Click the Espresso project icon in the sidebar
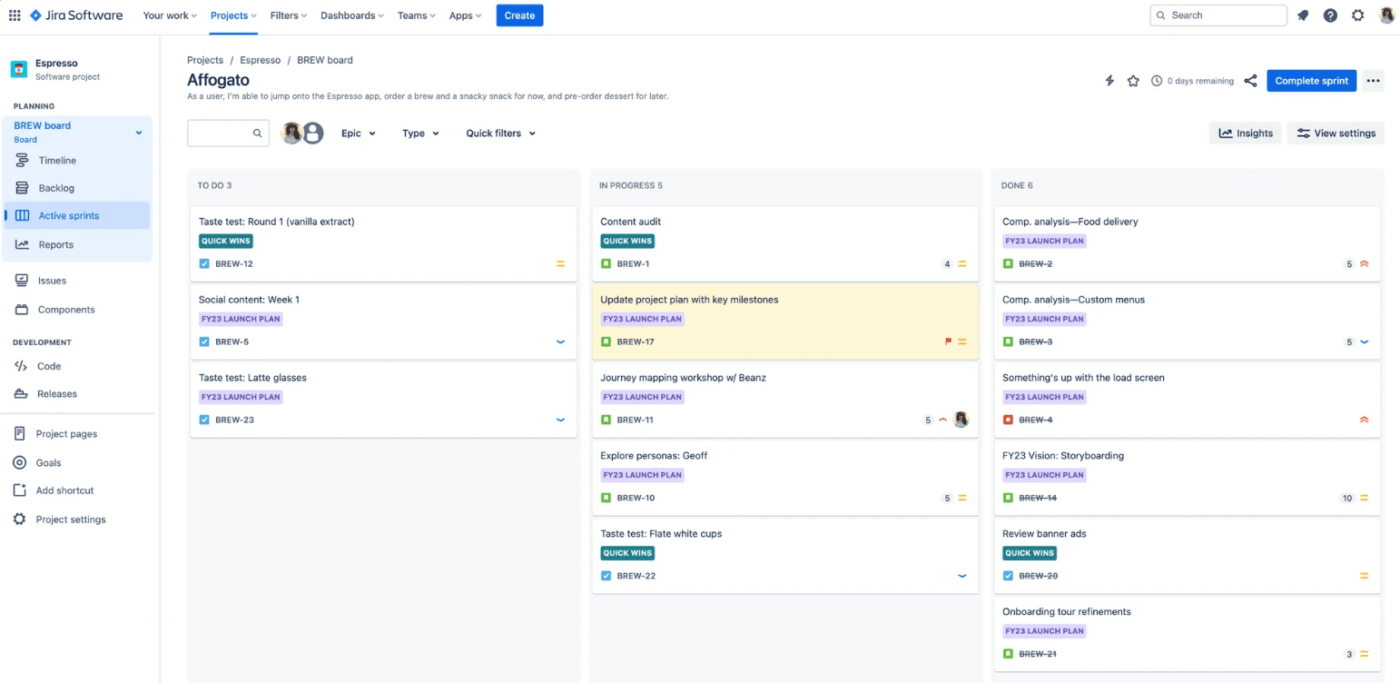1400x683 pixels. [x=19, y=69]
